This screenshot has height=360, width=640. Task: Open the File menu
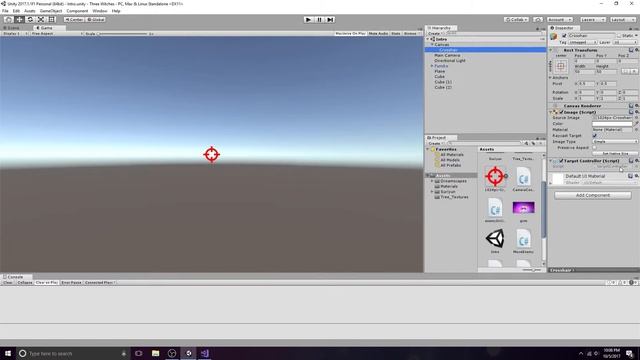[5, 11]
